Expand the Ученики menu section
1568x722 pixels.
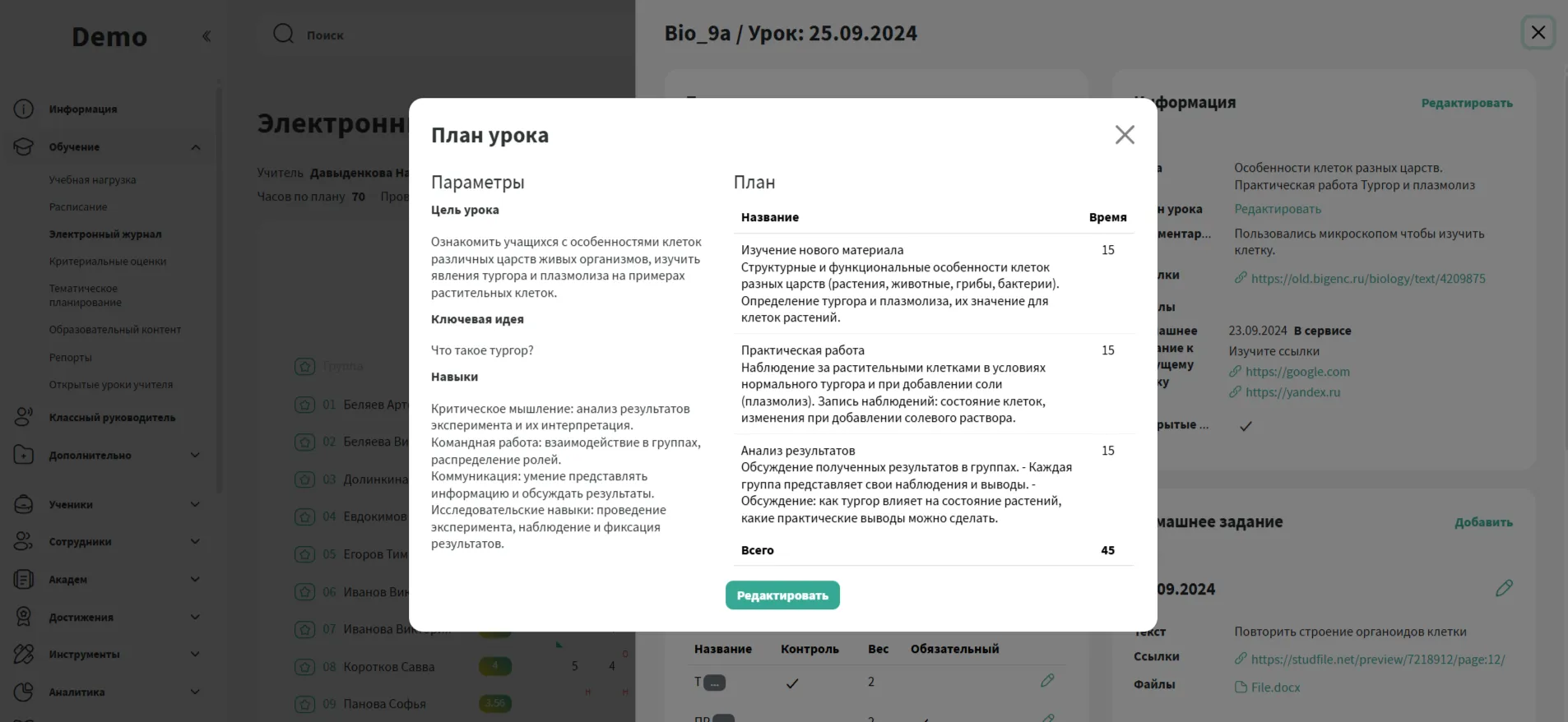tap(195, 504)
